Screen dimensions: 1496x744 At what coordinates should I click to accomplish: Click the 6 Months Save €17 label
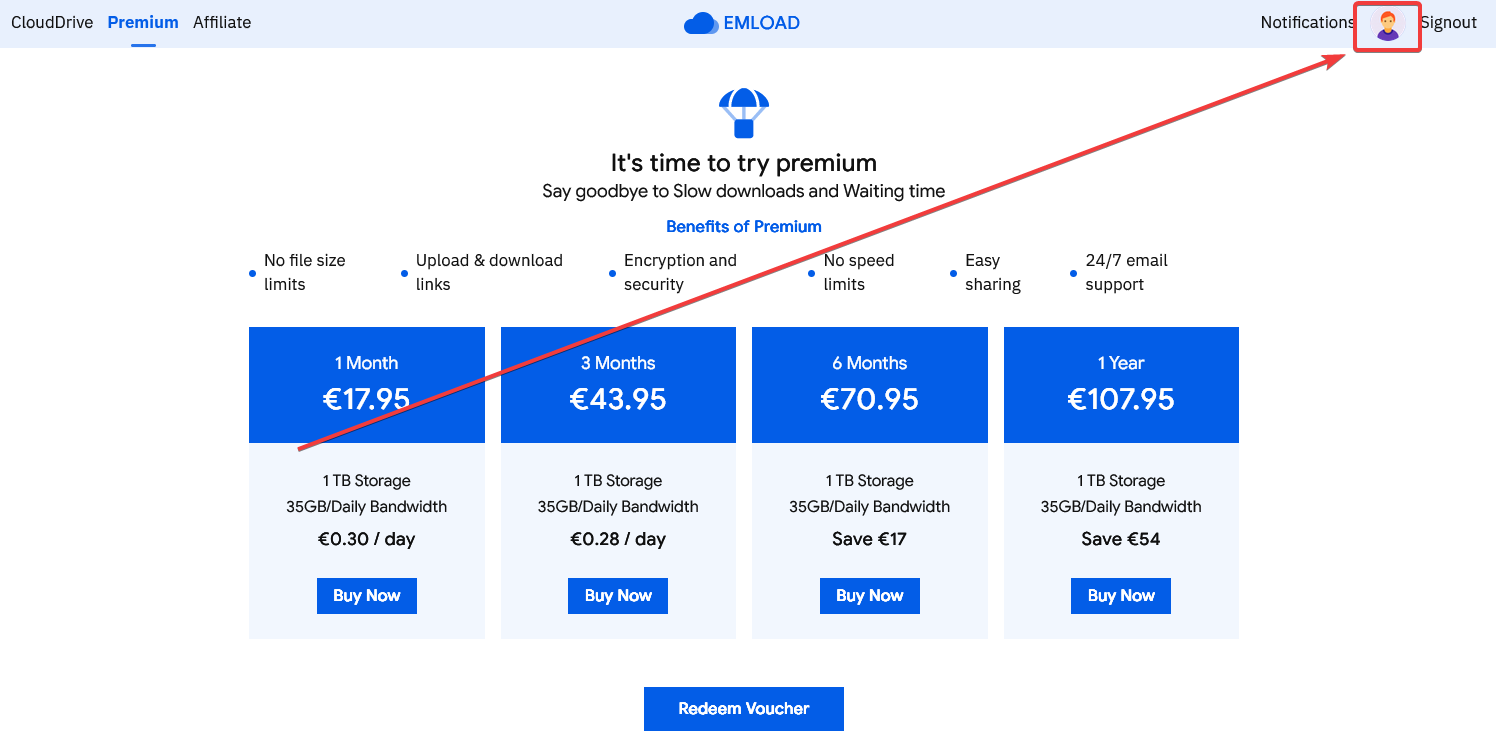(869, 538)
